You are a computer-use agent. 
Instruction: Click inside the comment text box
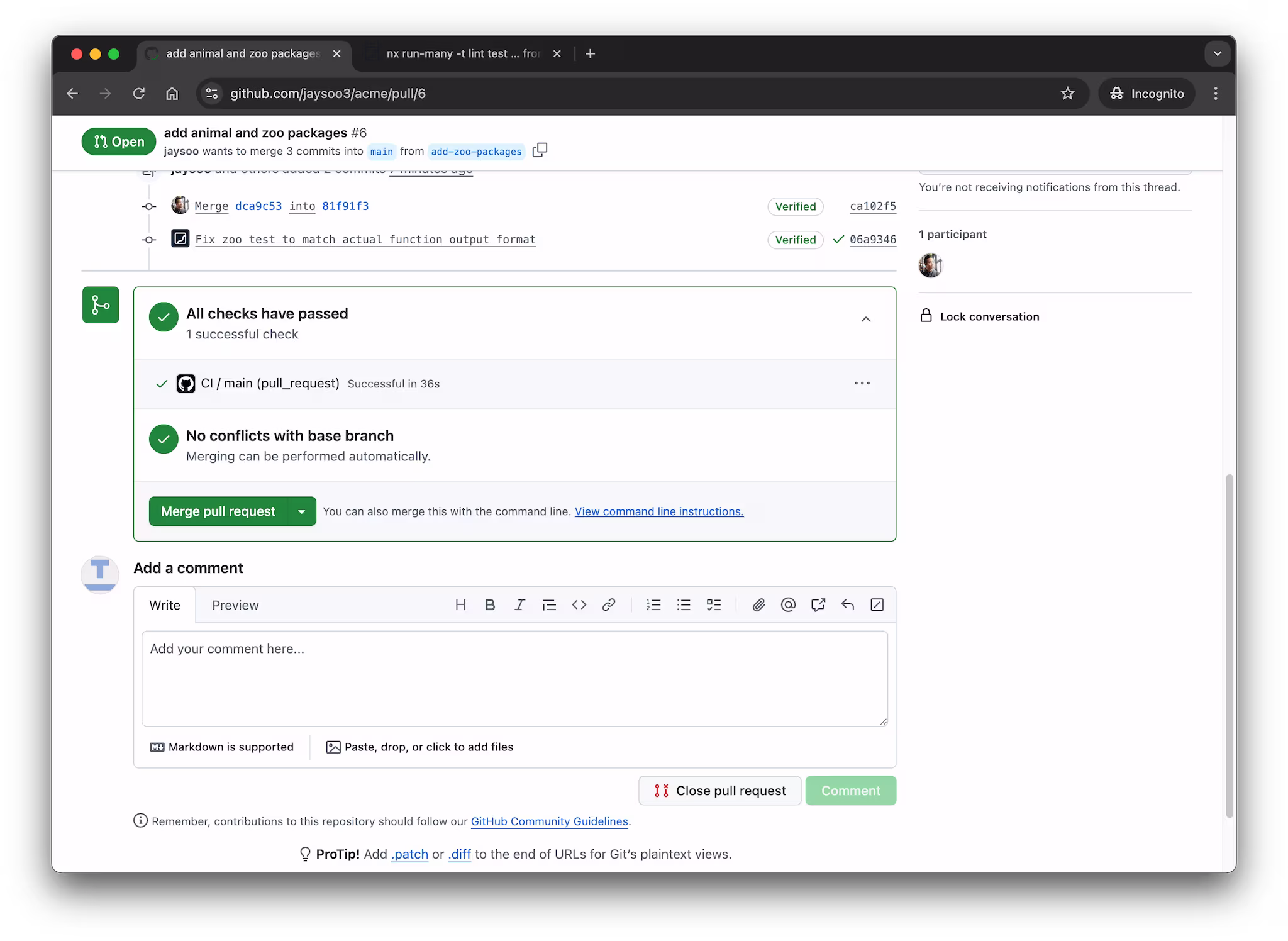(514, 679)
